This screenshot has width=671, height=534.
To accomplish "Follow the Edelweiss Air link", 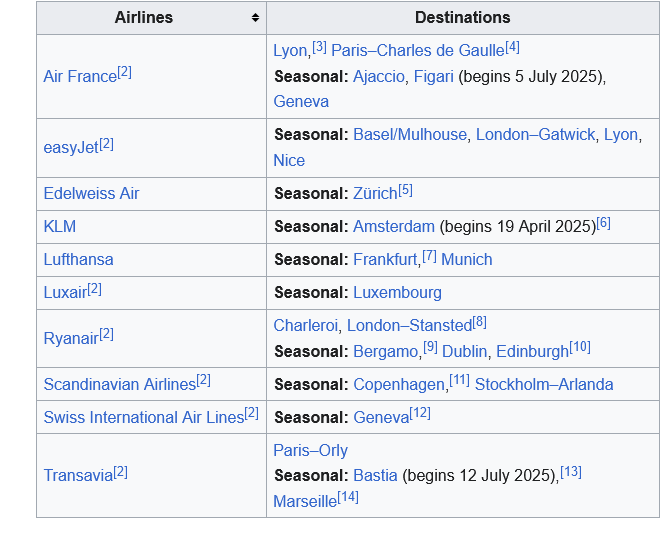I will (x=91, y=194).
